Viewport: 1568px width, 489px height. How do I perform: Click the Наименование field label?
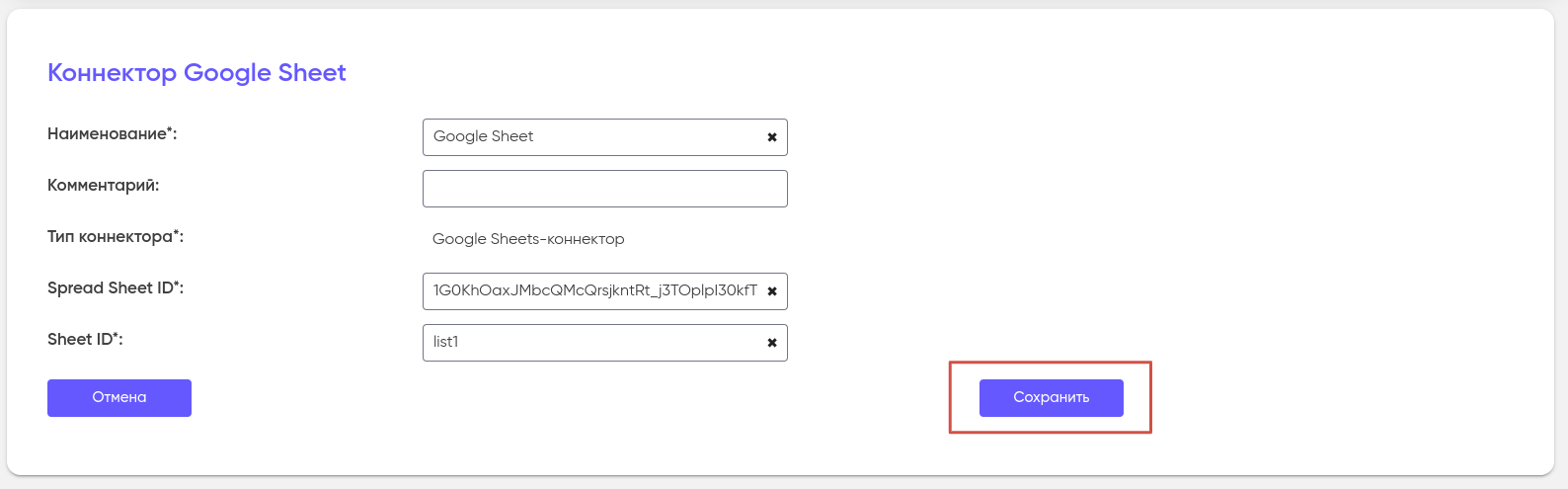[107, 134]
